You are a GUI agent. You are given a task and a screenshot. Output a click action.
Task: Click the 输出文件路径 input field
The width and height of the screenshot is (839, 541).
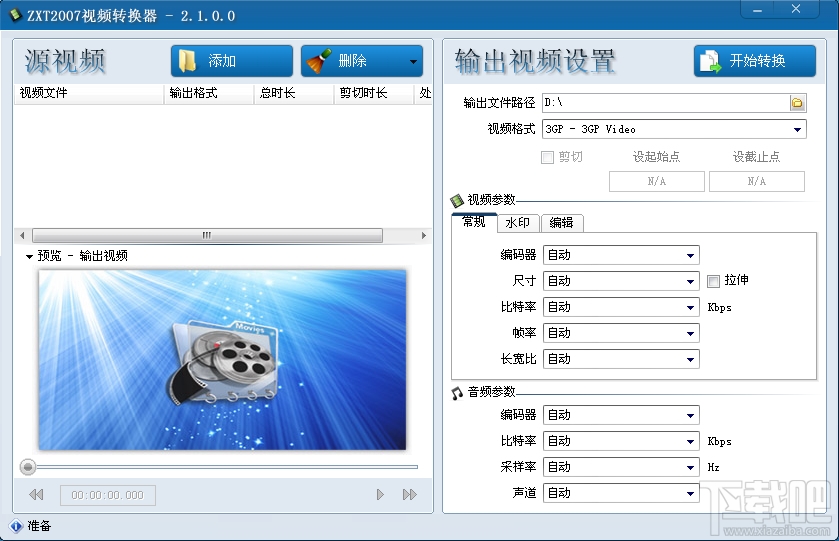coord(666,103)
